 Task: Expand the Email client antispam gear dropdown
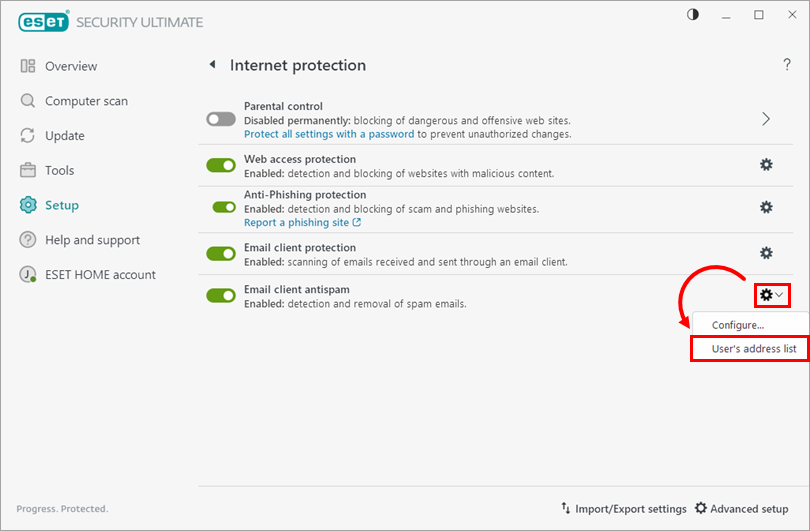point(771,295)
